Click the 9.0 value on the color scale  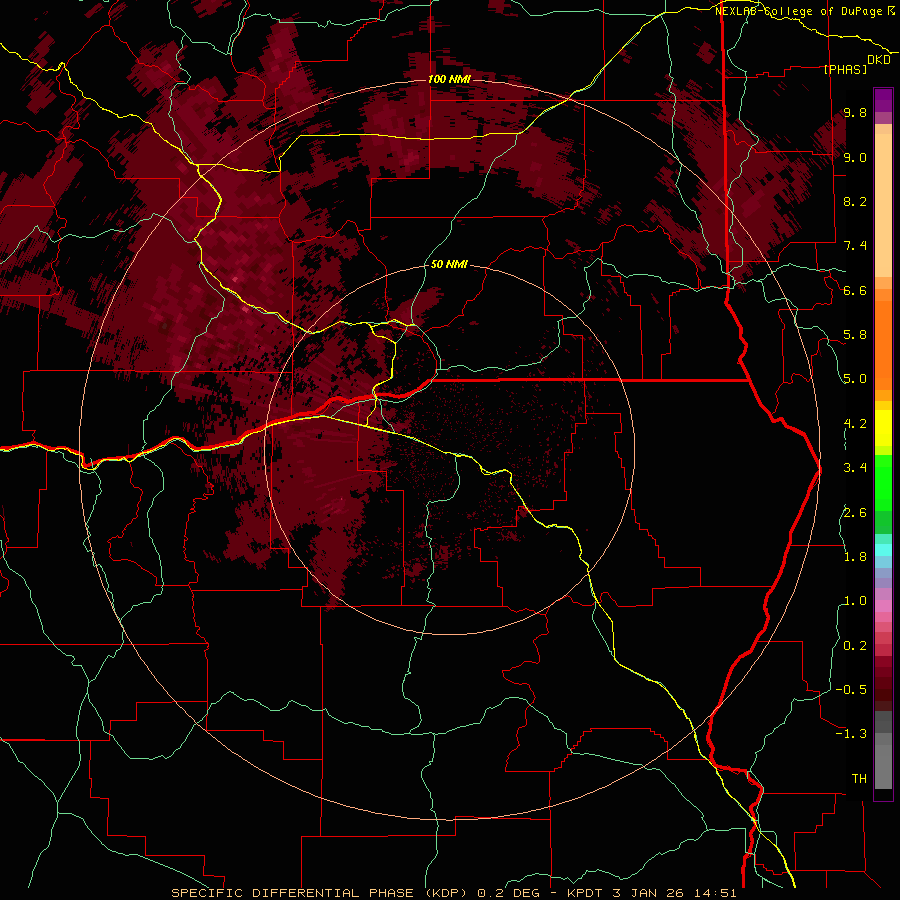click(x=855, y=157)
